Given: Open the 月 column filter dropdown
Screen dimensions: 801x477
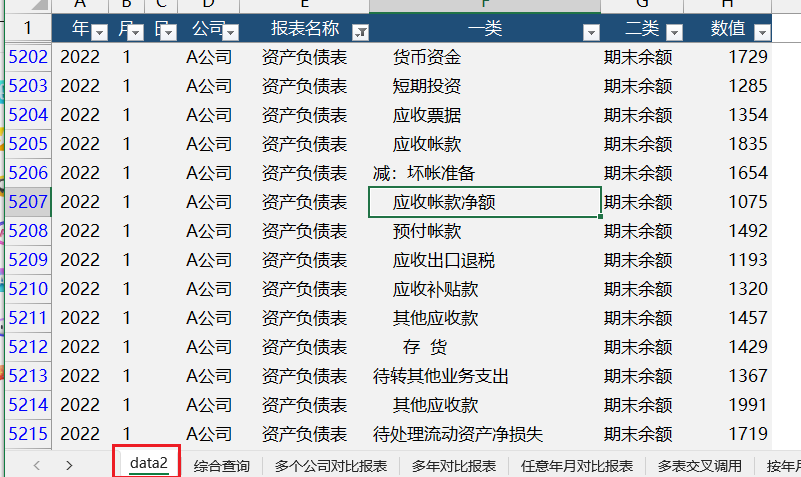Looking at the screenshot, I should tap(135, 33).
